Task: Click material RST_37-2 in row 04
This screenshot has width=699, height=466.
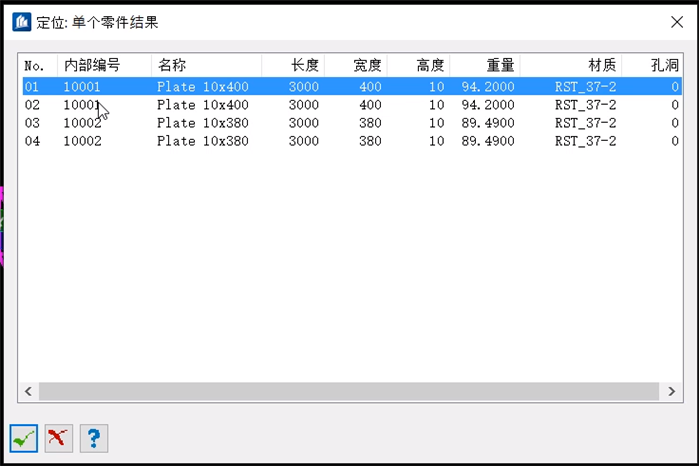Action: pos(586,141)
